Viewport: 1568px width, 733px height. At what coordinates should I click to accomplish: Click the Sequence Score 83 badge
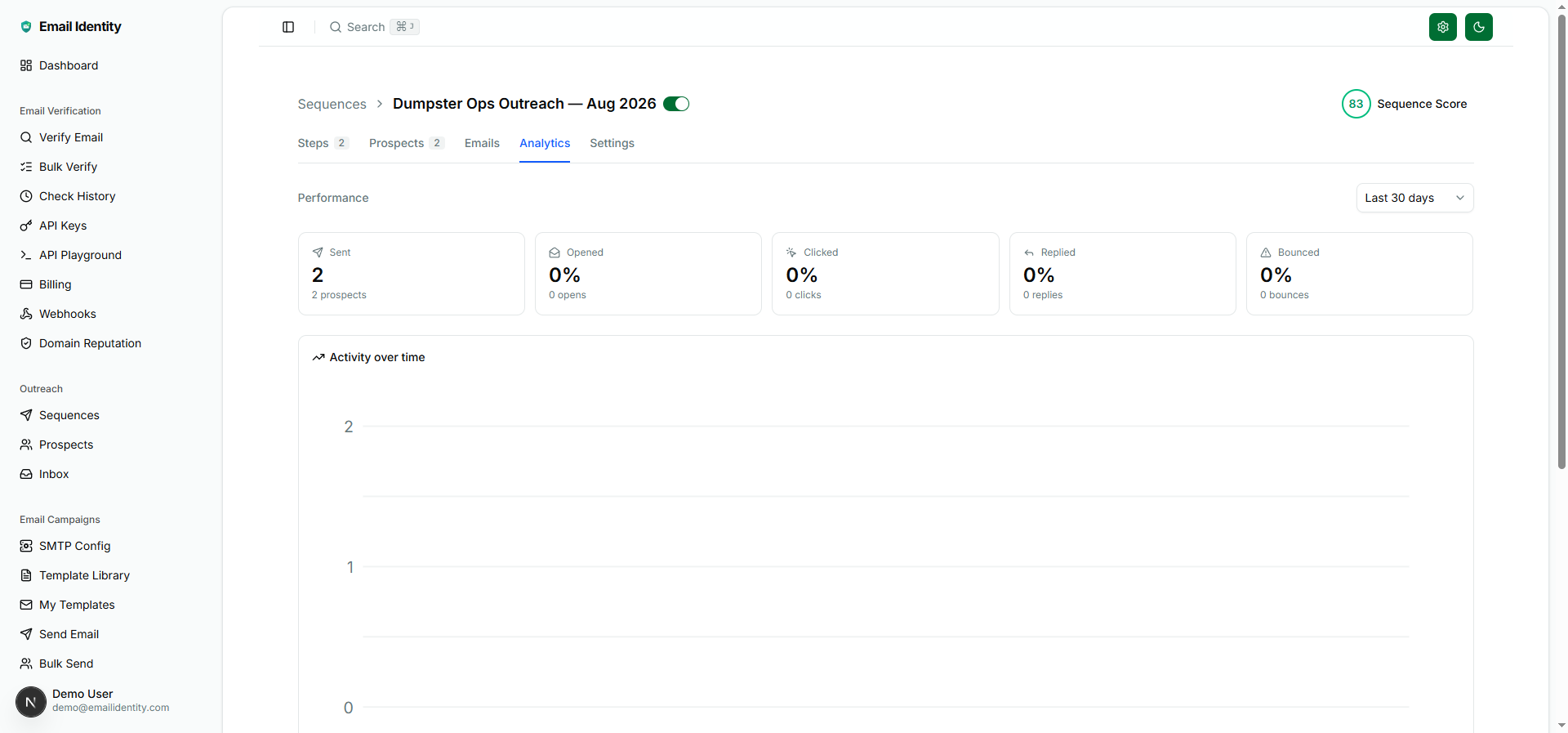coord(1356,104)
